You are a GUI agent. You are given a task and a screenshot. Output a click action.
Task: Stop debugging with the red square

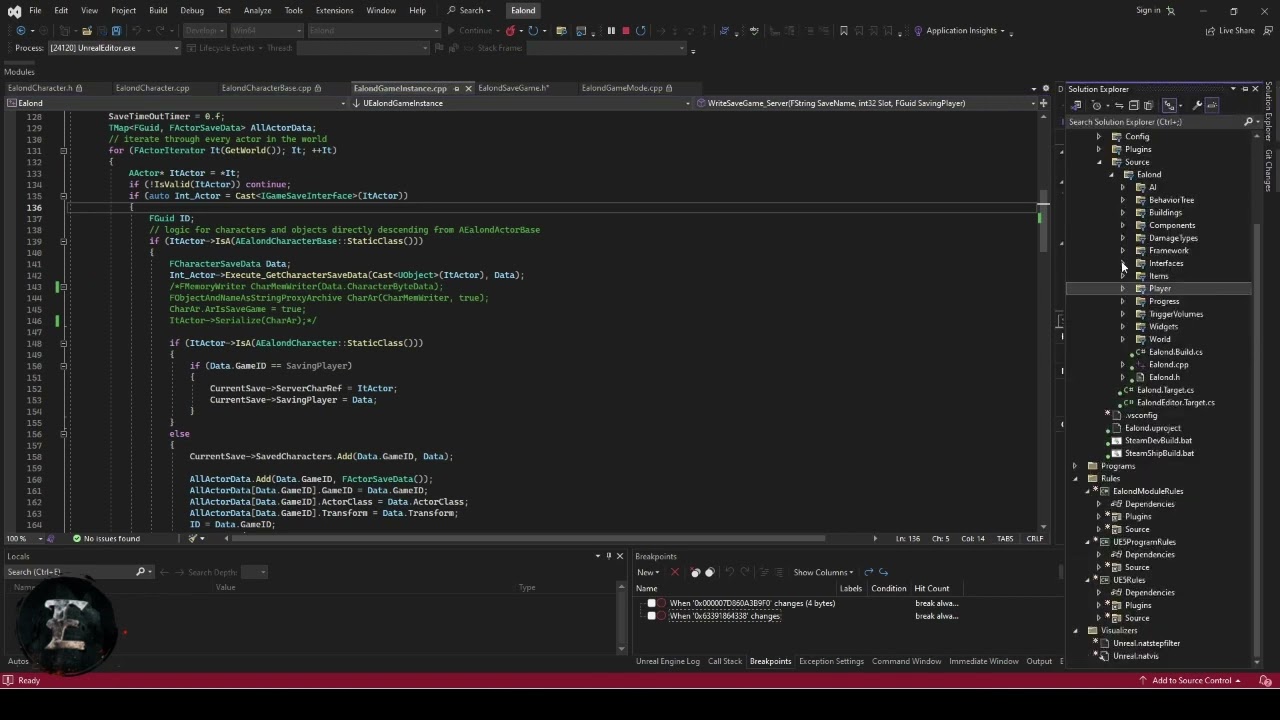coord(626,30)
